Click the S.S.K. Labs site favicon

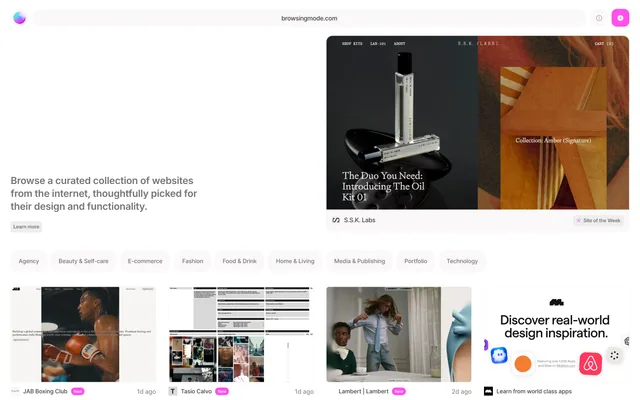336,220
